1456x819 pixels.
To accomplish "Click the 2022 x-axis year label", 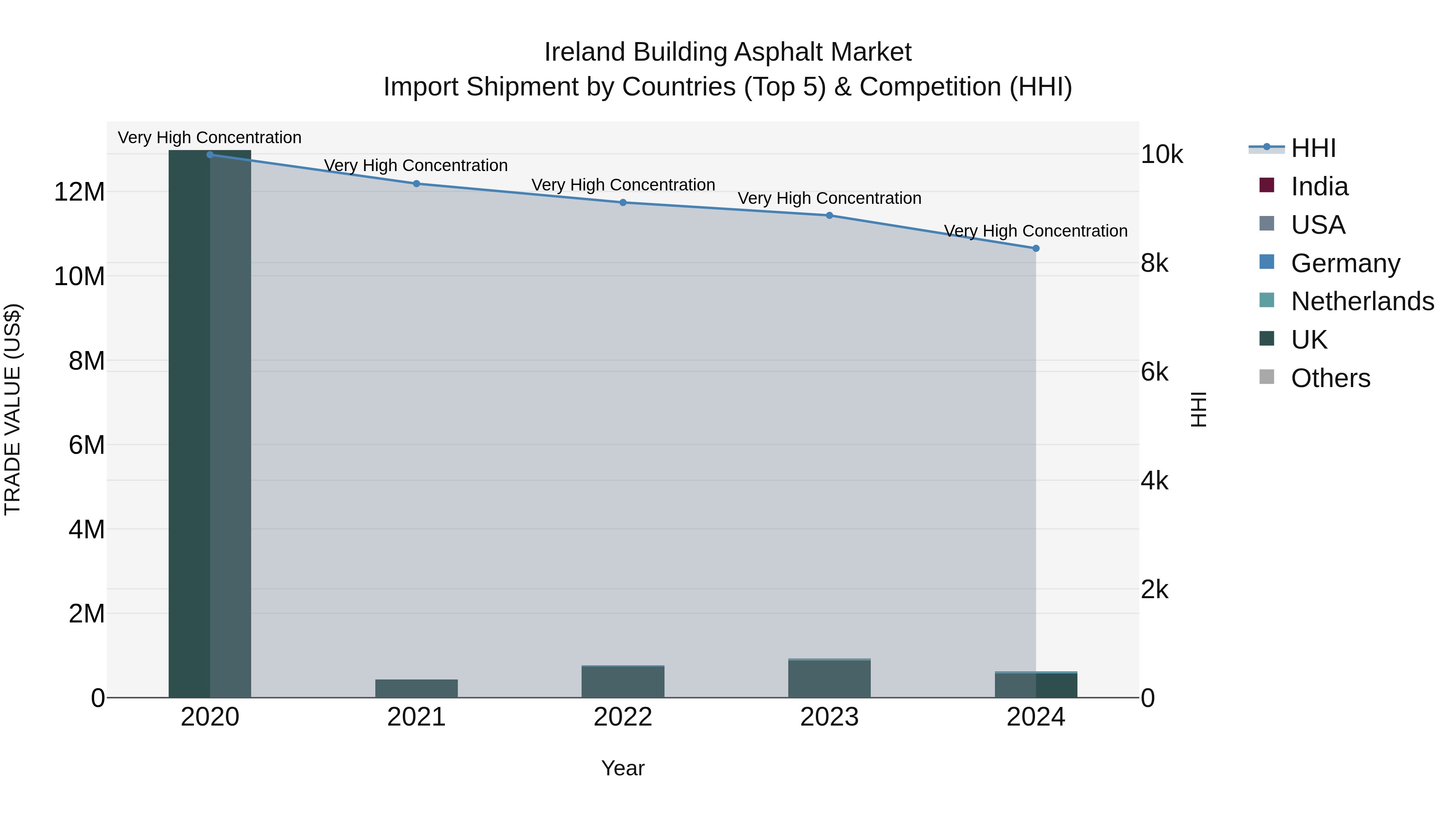I will 623,717.
